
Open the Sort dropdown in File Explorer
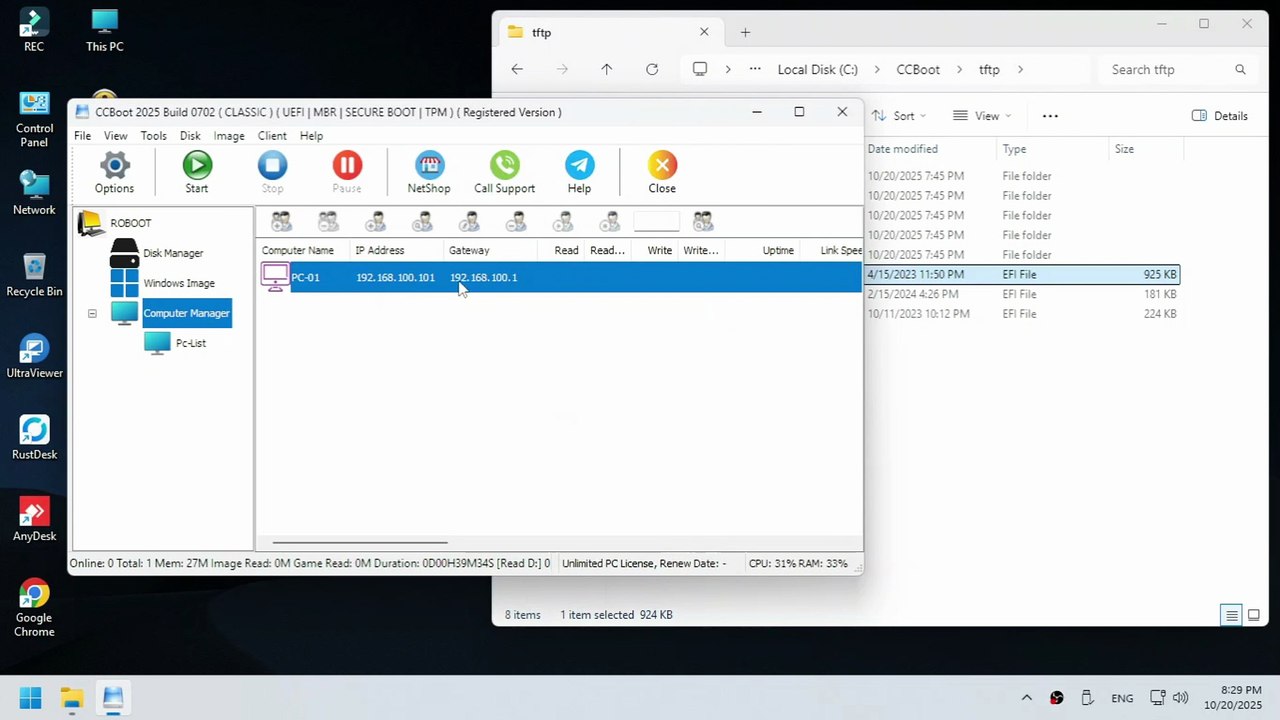coord(899,116)
